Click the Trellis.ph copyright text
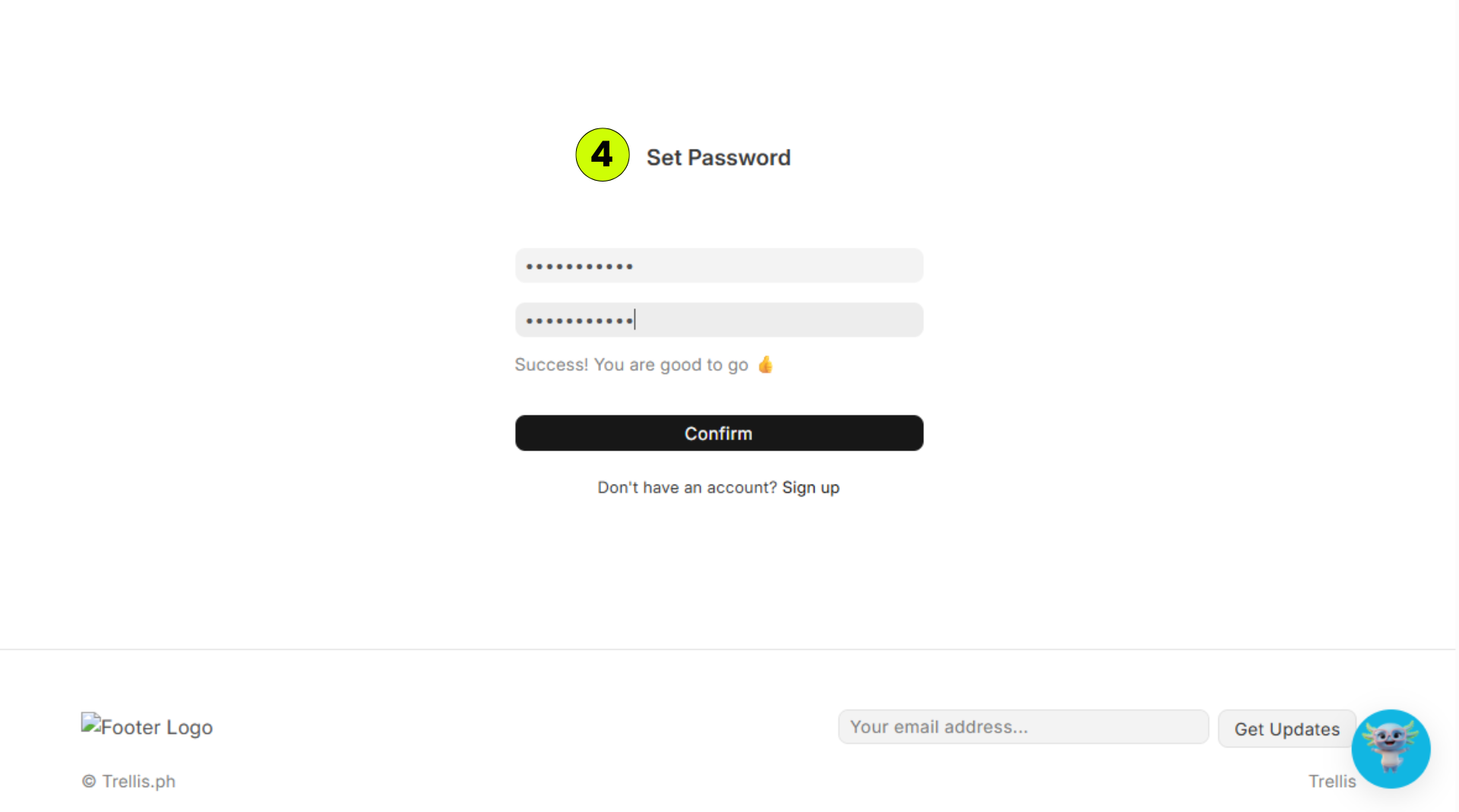The width and height of the screenshot is (1459, 812). tap(139, 781)
